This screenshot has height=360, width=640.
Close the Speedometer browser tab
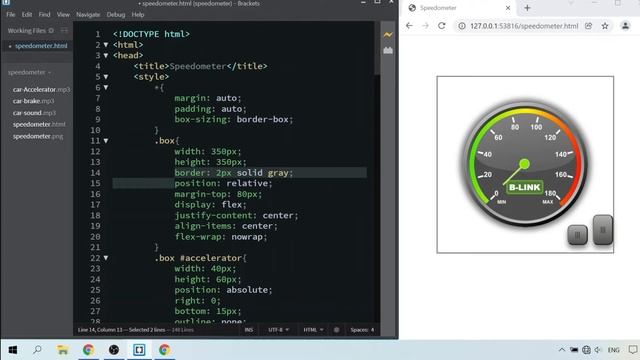[508, 8]
